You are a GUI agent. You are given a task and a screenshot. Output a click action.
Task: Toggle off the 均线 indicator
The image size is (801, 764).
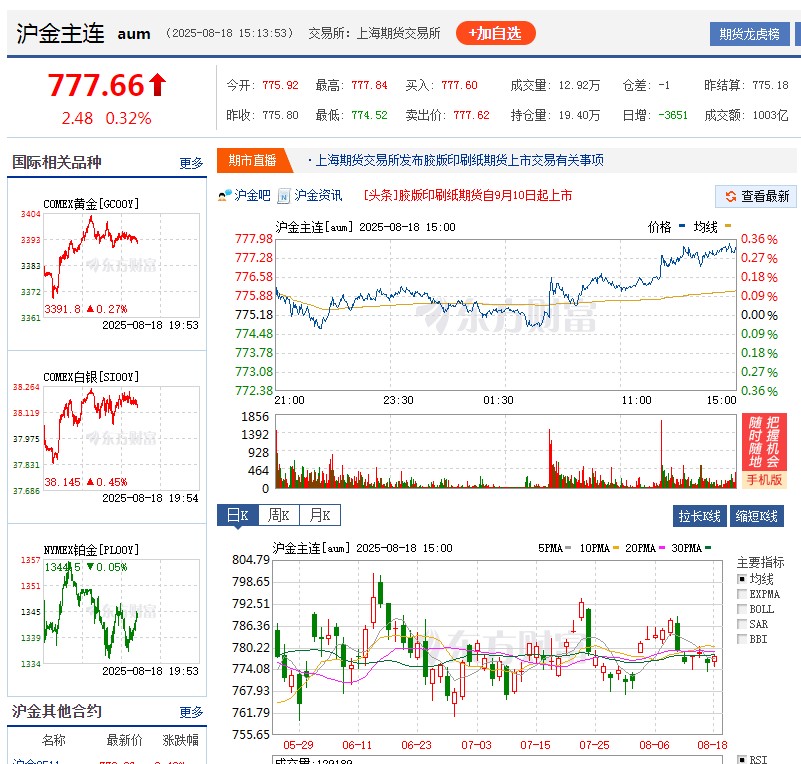741,577
